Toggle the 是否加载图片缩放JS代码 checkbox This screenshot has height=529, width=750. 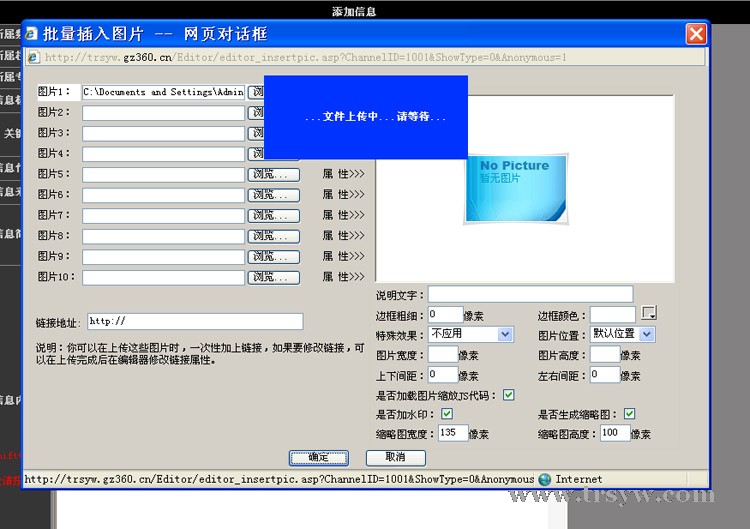[509, 395]
